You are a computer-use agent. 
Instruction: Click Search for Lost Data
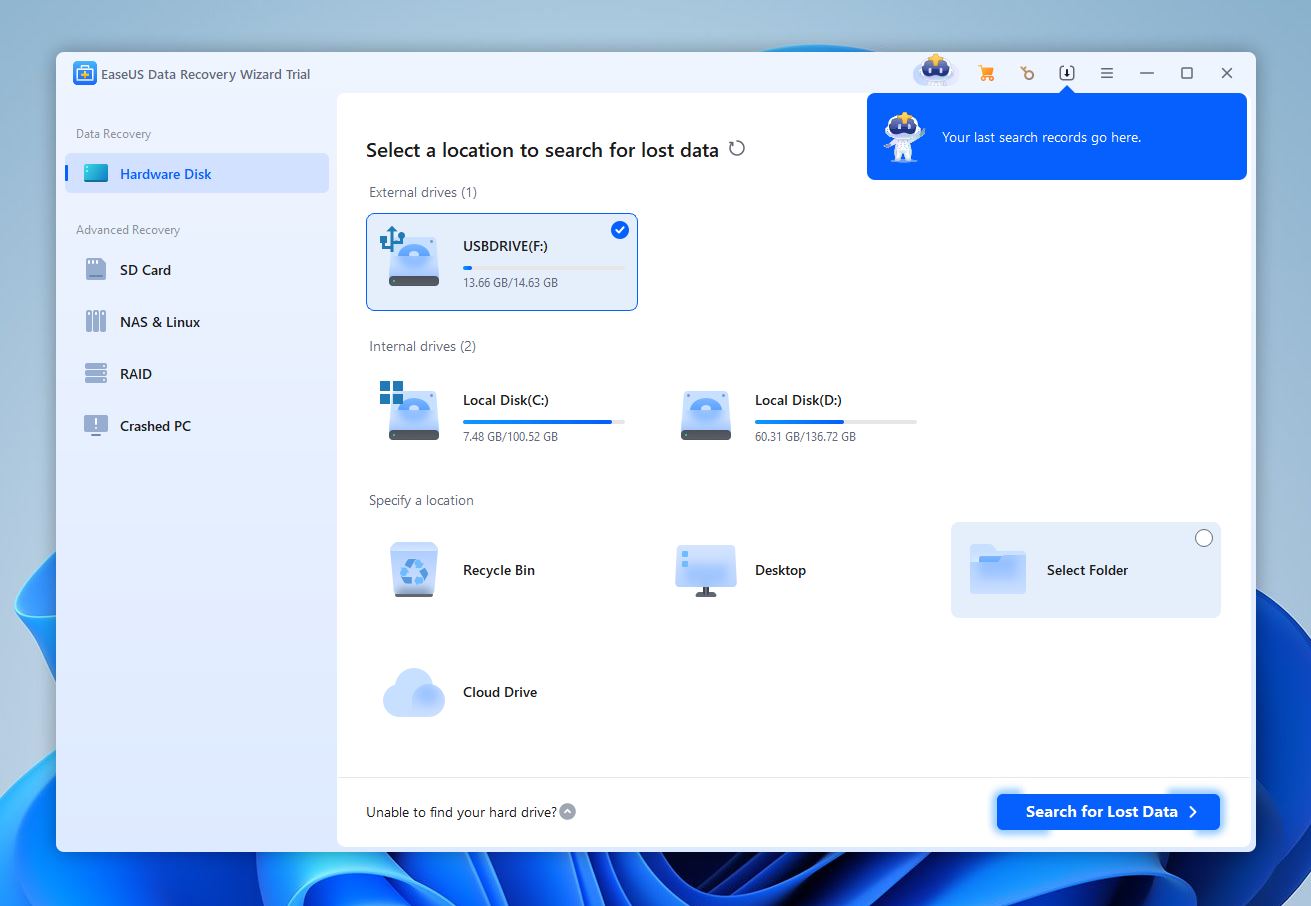pos(1107,811)
